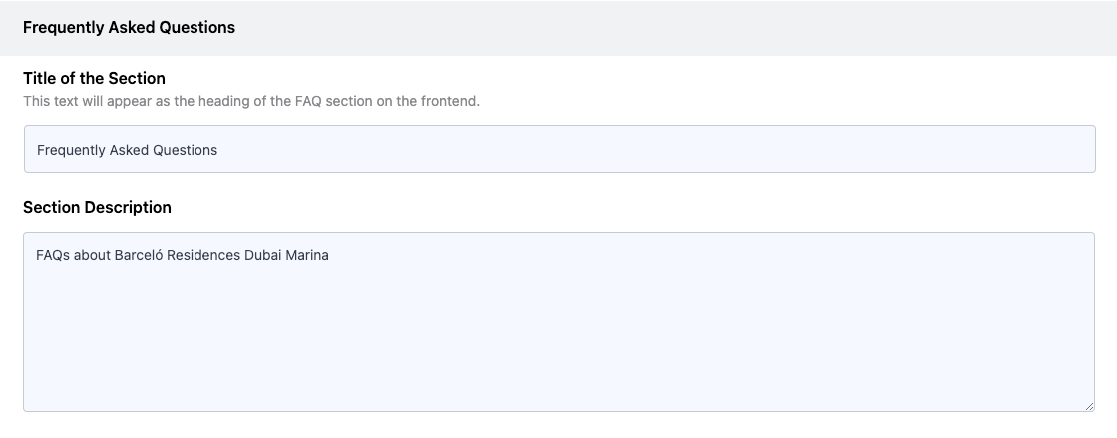Click the Frequently Asked Questions panel header
Screen dimensions: 1117x438
click(129, 28)
